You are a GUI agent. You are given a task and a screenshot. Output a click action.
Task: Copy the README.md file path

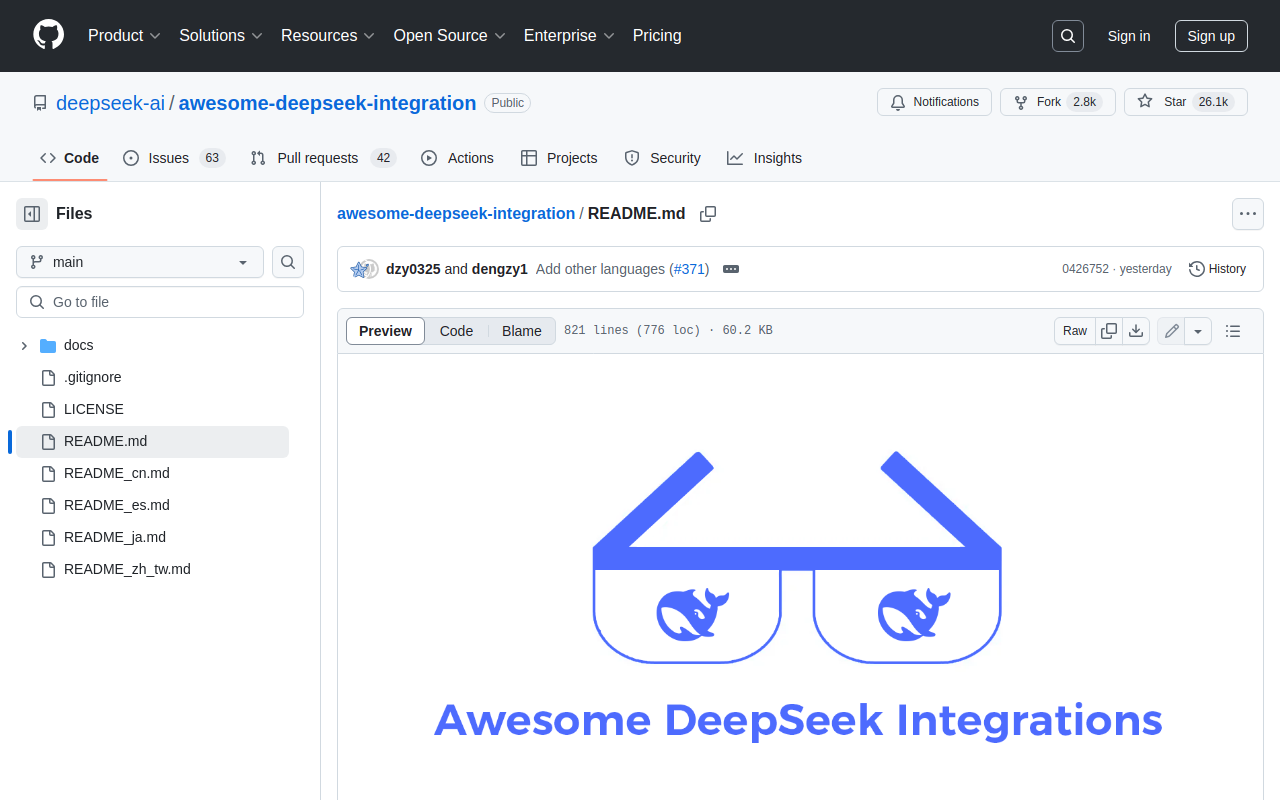pyautogui.click(x=708, y=214)
